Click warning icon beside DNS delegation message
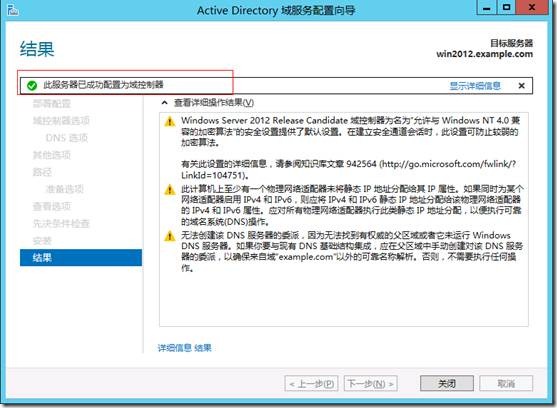This screenshot has height=408, width=557. click(x=170, y=236)
